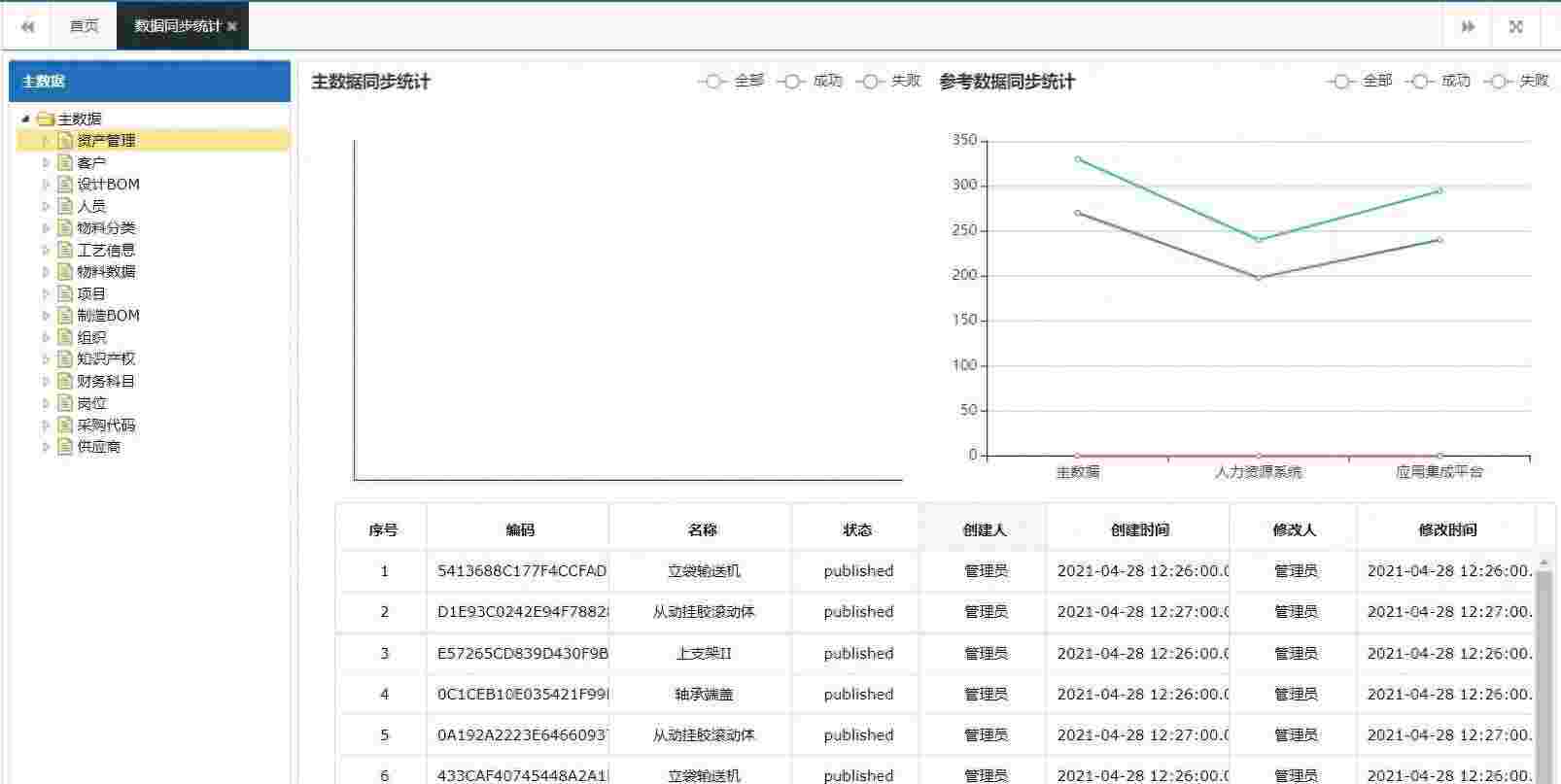The image size is (1561, 784).
Task: Toggle 全部 legend in 主数据同步统计 chart
Action: [x=731, y=81]
